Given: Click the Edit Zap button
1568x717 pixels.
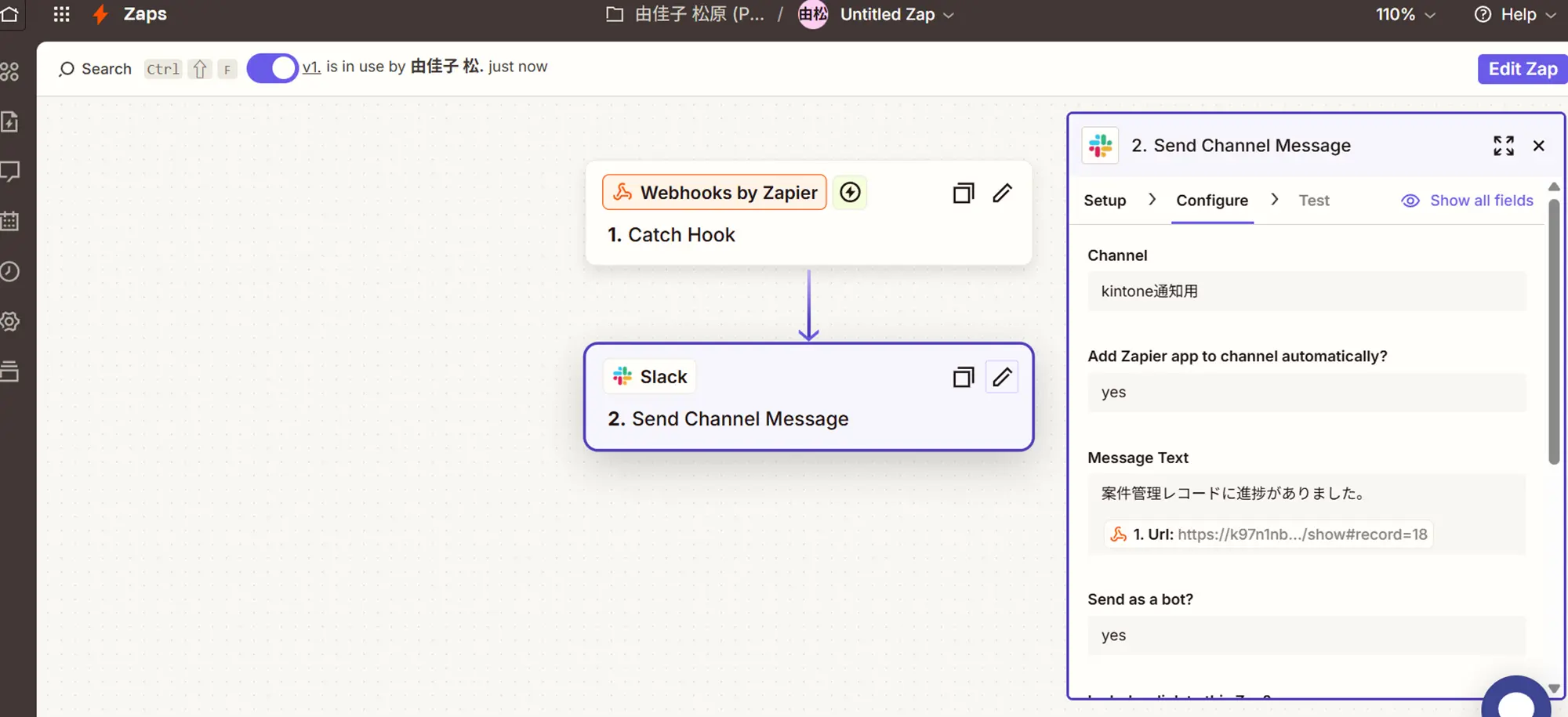Looking at the screenshot, I should [1522, 69].
